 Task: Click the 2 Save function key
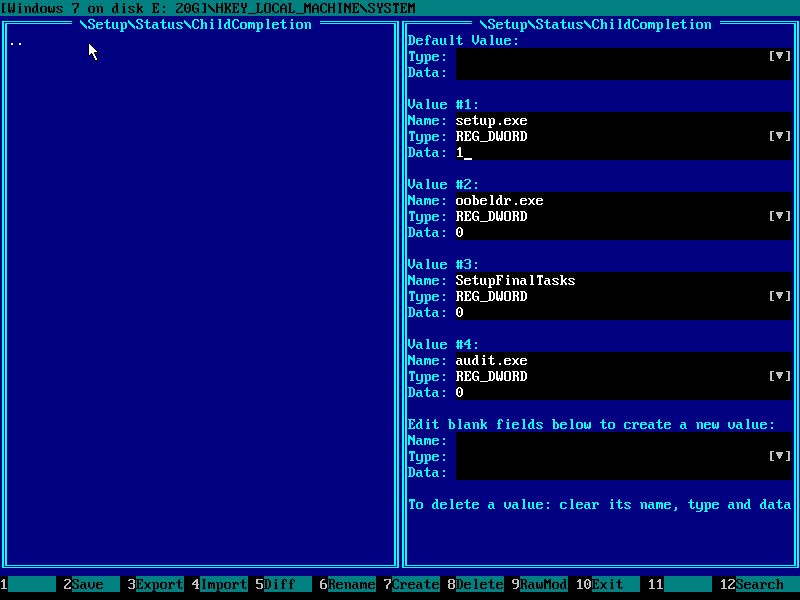91,584
